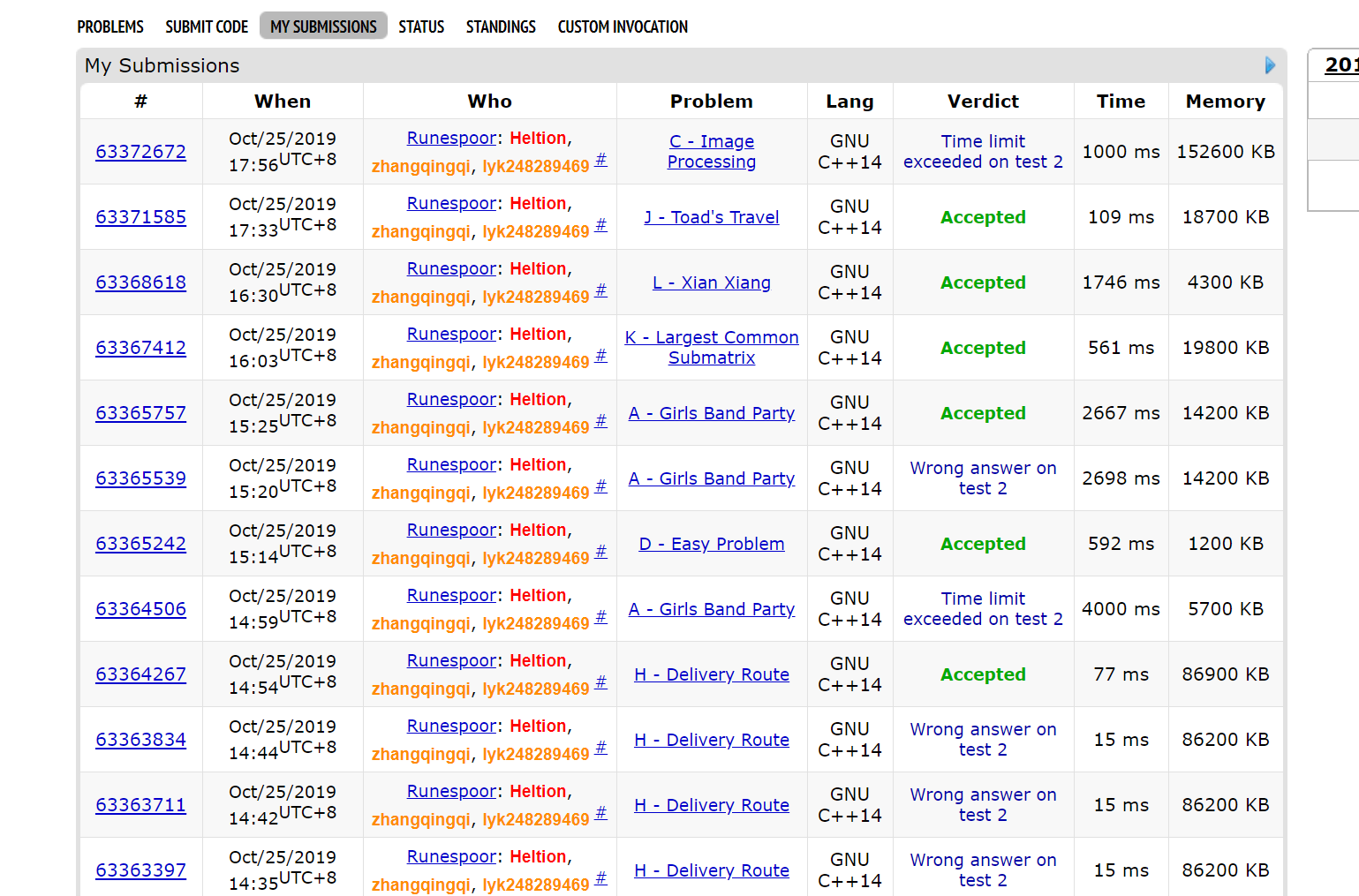Switch to the SUBMIT CODE tab
This screenshot has width=1359, height=896.
pyautogui.click(x=207, y=26)
